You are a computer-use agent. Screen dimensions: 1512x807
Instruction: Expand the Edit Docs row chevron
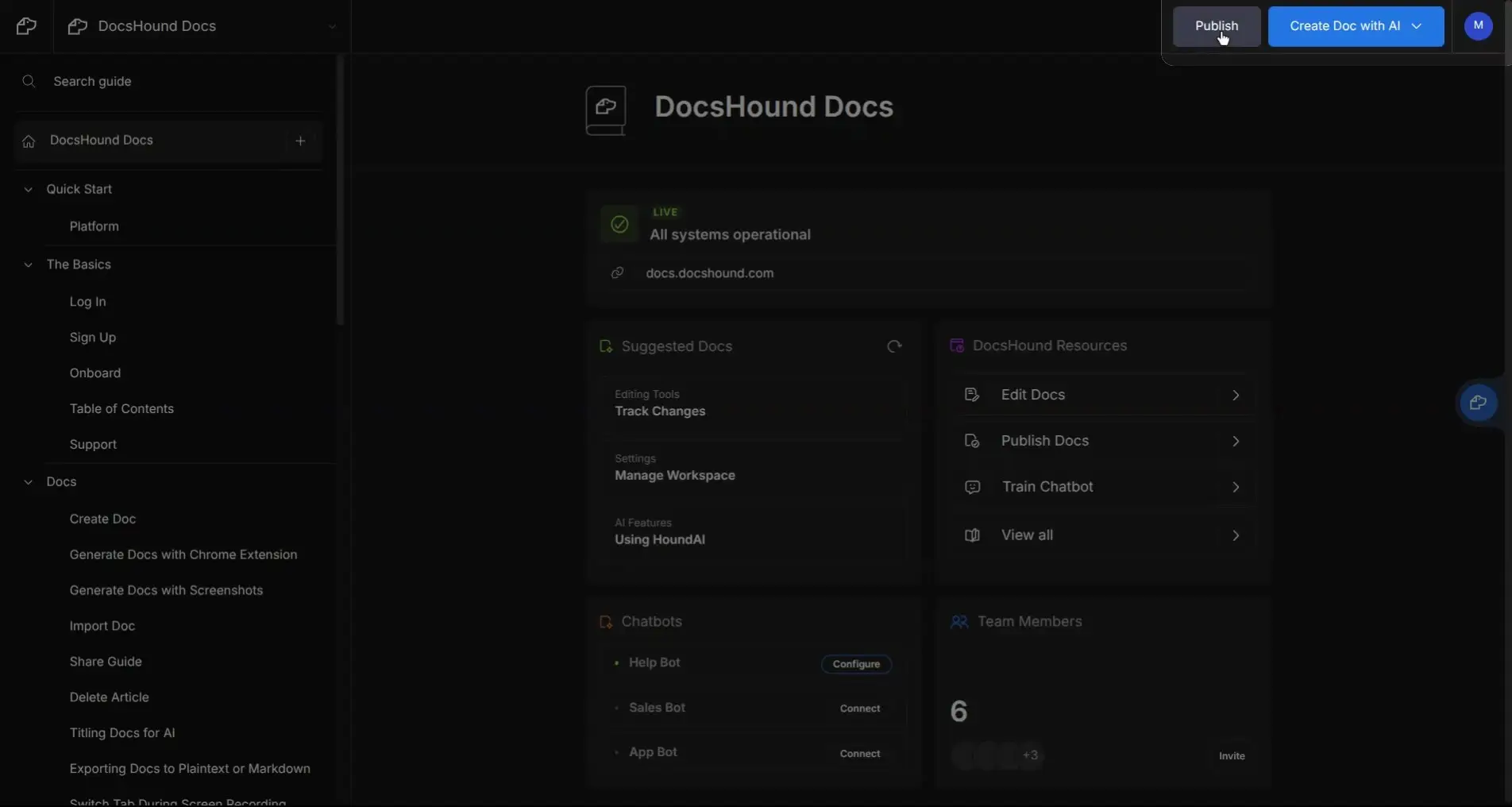tap(1236, 395)
